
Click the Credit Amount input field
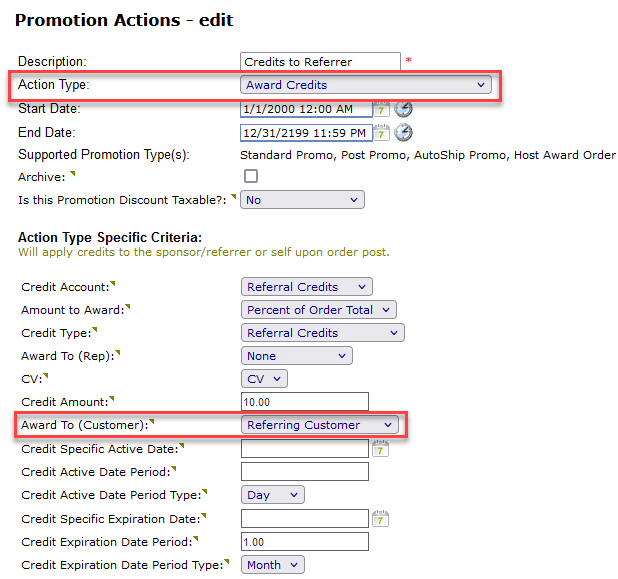305,402
